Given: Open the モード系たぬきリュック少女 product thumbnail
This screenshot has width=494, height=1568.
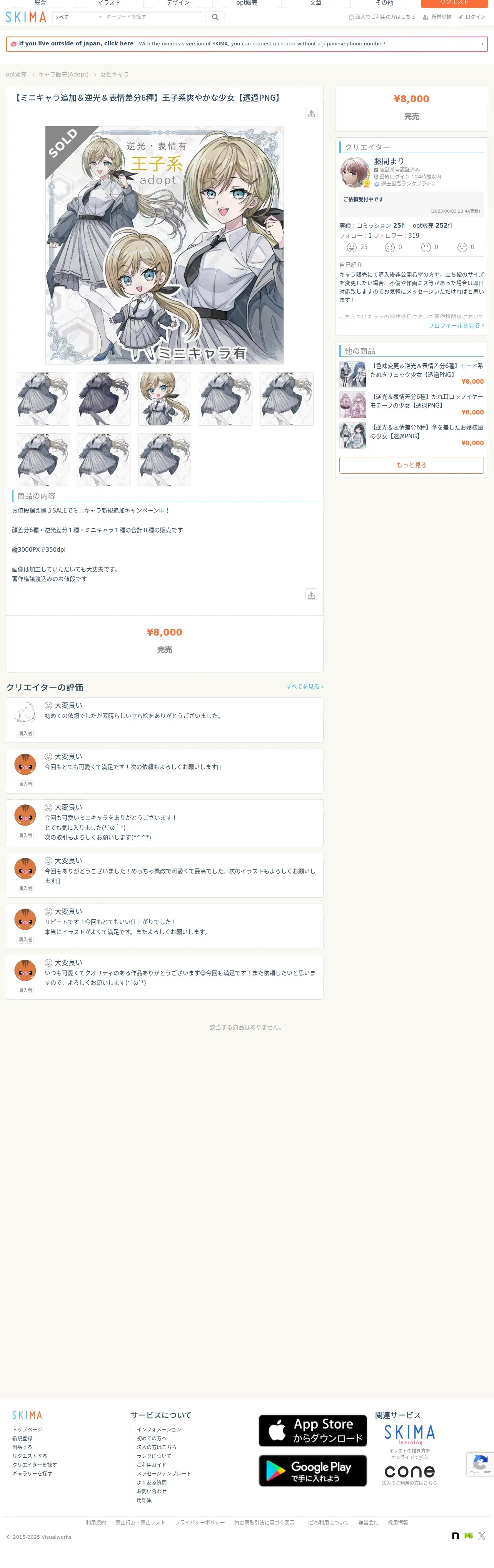Looking at the screenshot, I should (353, 375).
